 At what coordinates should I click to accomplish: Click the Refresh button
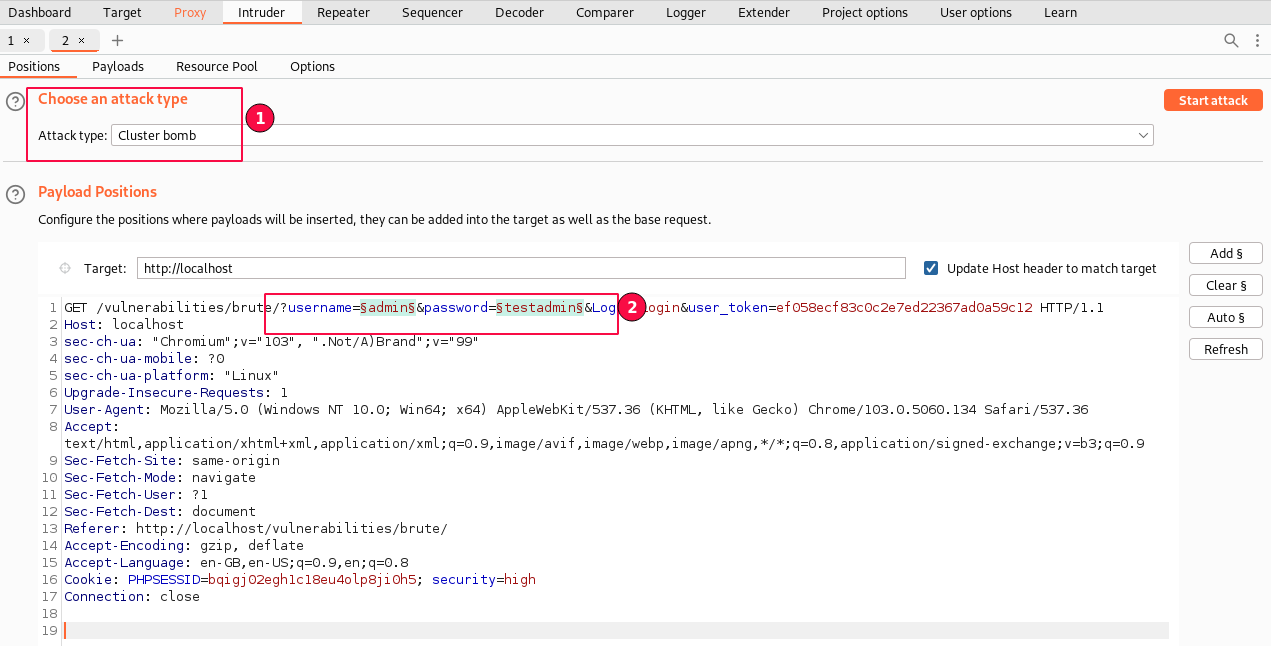1225,349
